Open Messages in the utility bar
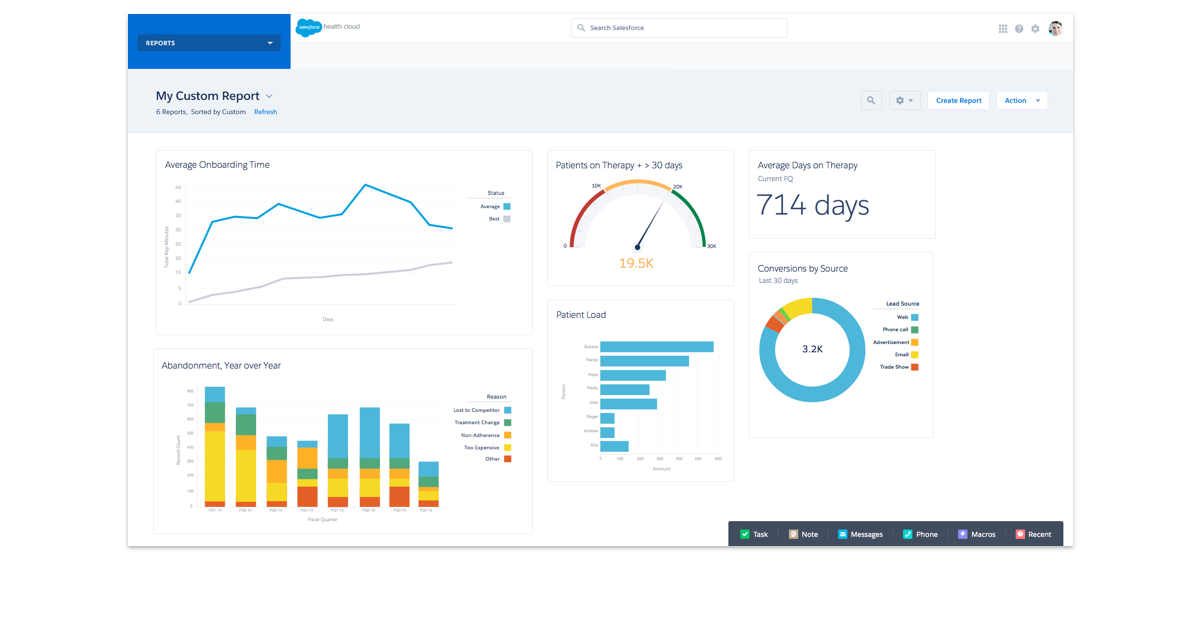 coord(860,534)
